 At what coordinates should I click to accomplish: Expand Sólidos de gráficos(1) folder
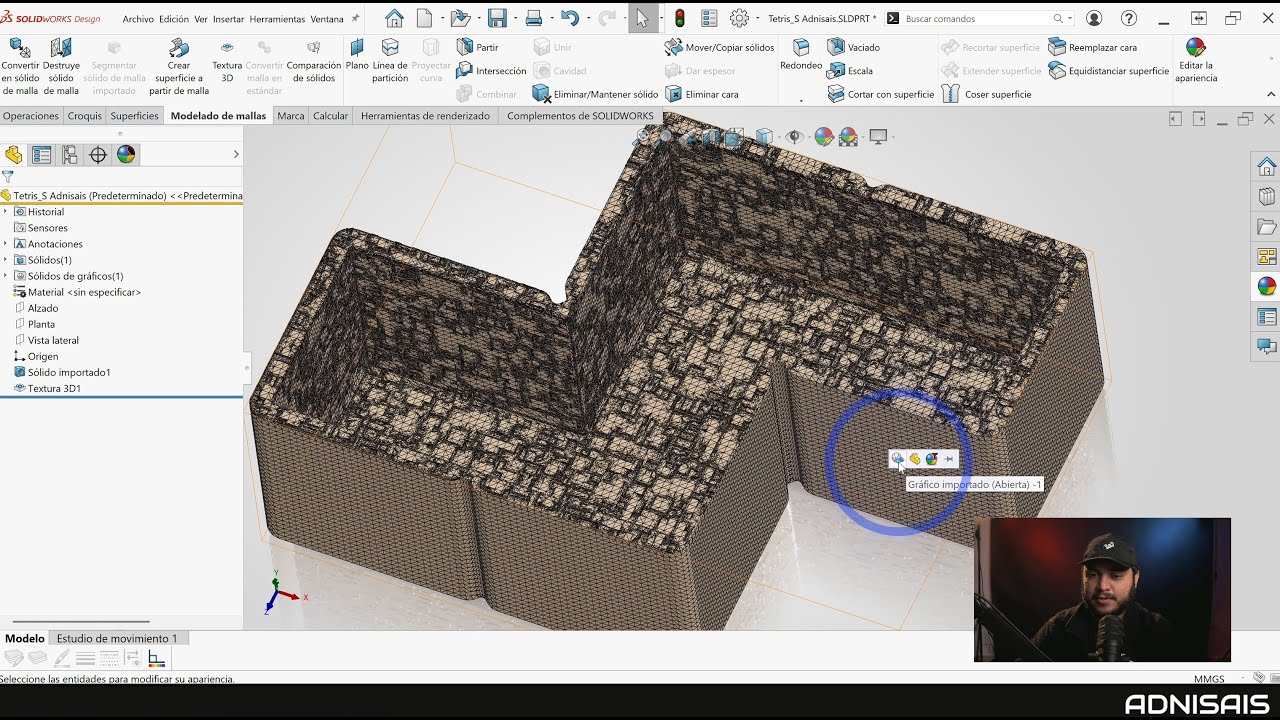5,276
